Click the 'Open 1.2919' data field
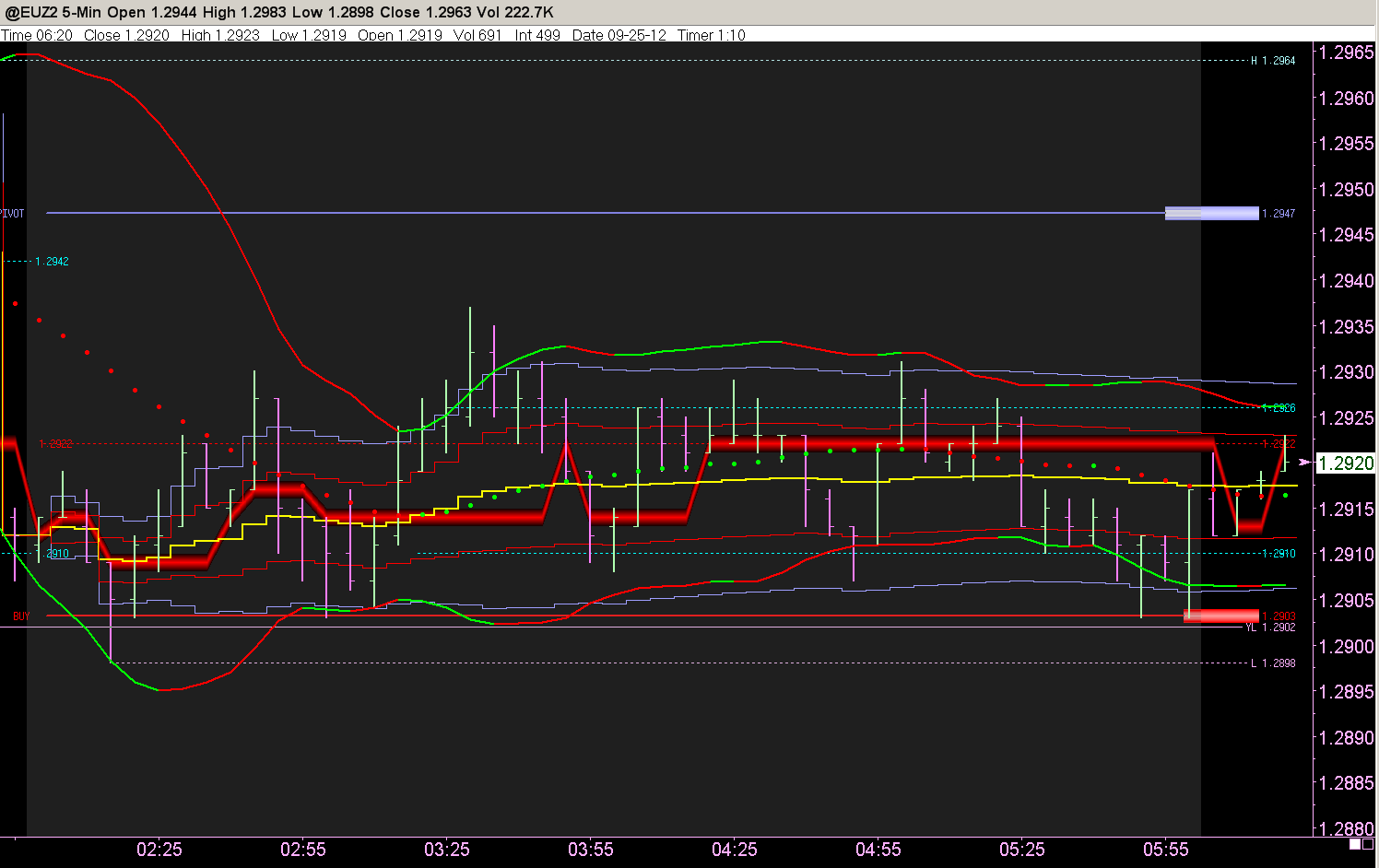The height and width of the screenshot is (868, 1379). 400,35
